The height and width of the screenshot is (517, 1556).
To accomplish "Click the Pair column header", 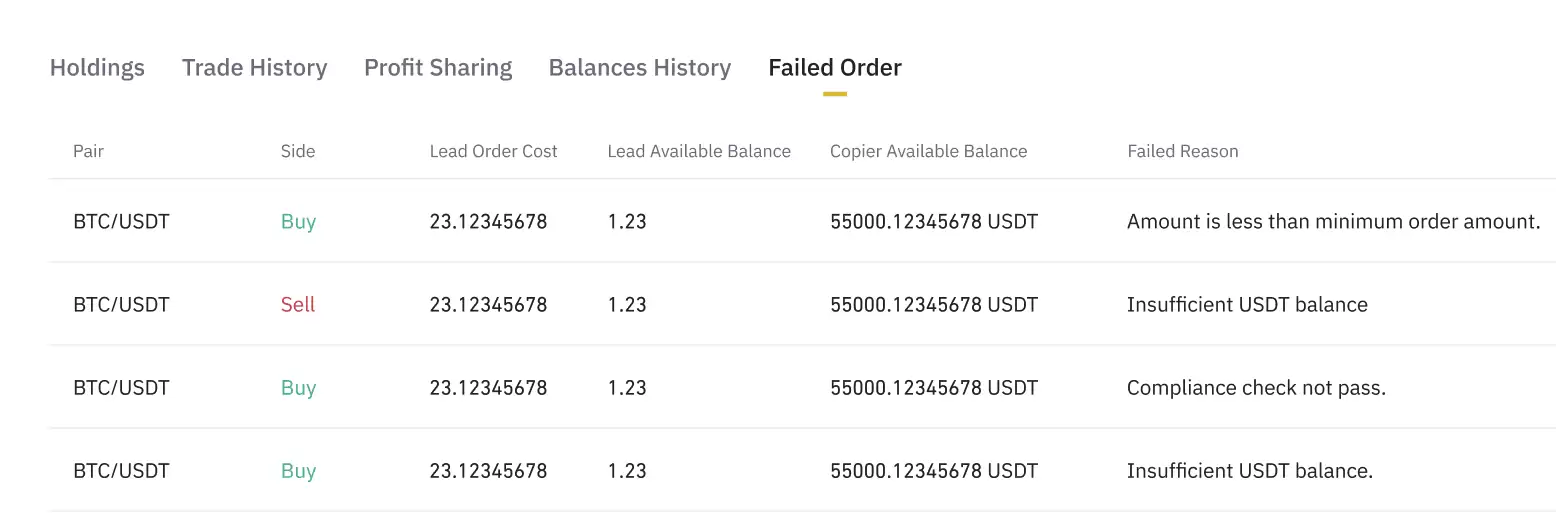I will click(88, 152).
